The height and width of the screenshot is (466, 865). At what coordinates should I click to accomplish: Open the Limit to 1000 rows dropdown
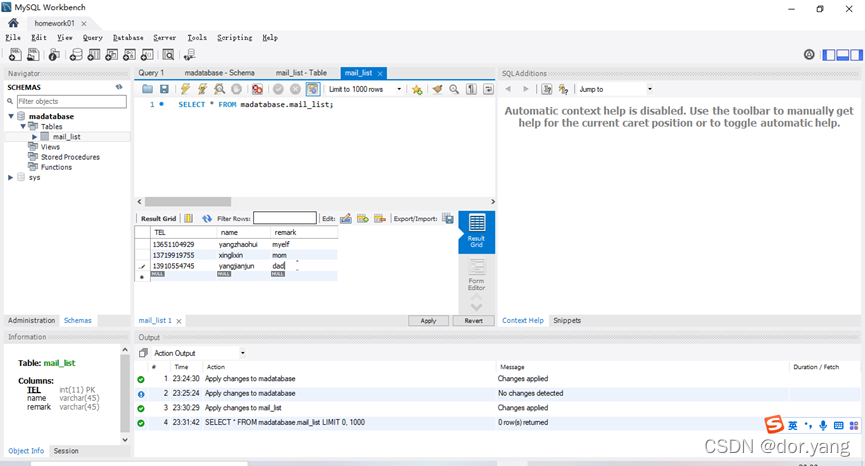coord(365,89)
